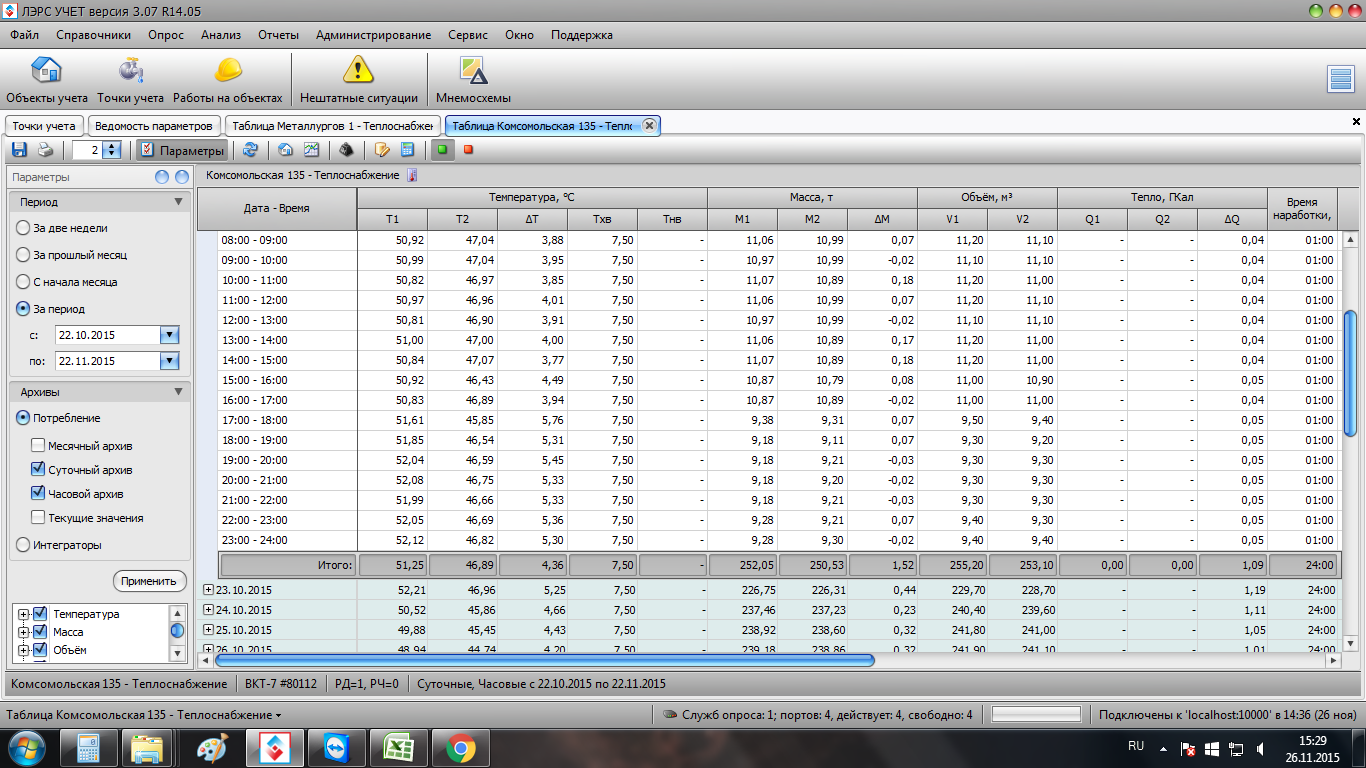This screenshot has width=1366, height=768.
Task: Switch to Точки учета tab
Action: [44, 126]
